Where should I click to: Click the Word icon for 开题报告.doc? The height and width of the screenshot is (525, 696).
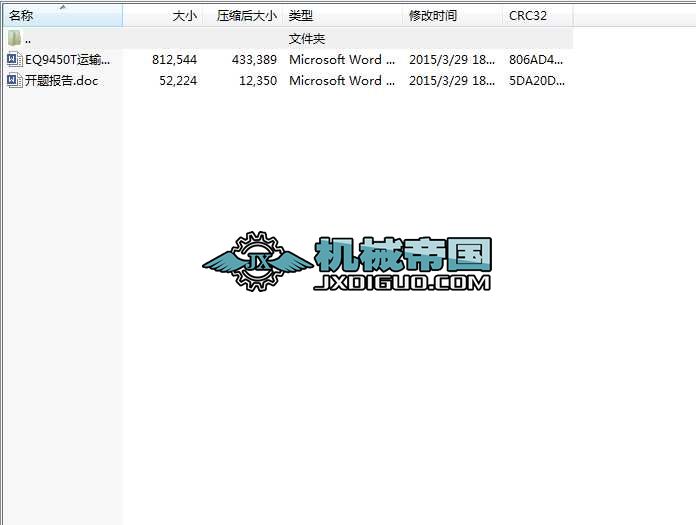pos(14,80)
